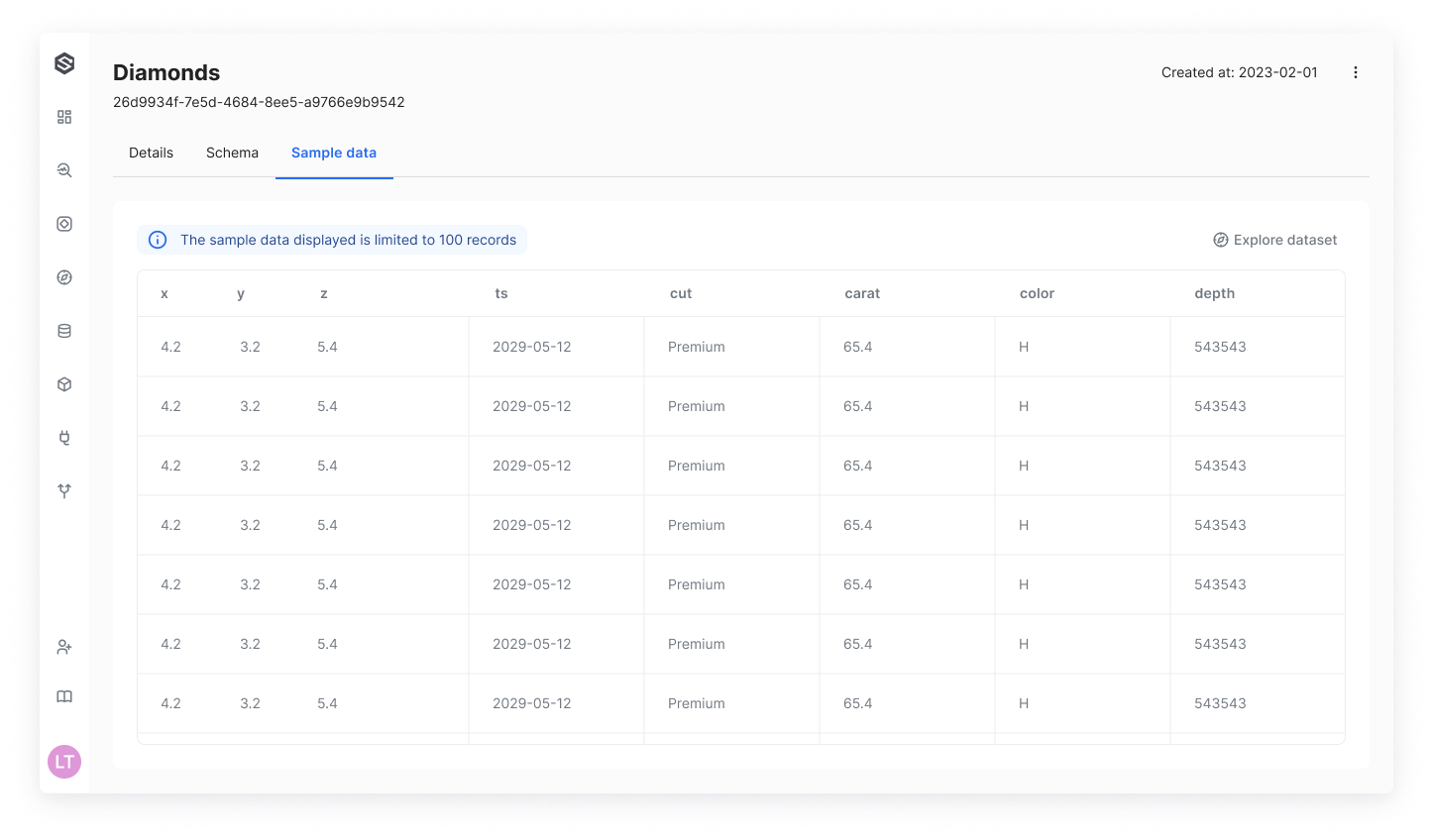Click the sample data limited to 100 records notice
Viewport: 1433px width, 840px height.
pyautogui.click(x=332, y=240)
